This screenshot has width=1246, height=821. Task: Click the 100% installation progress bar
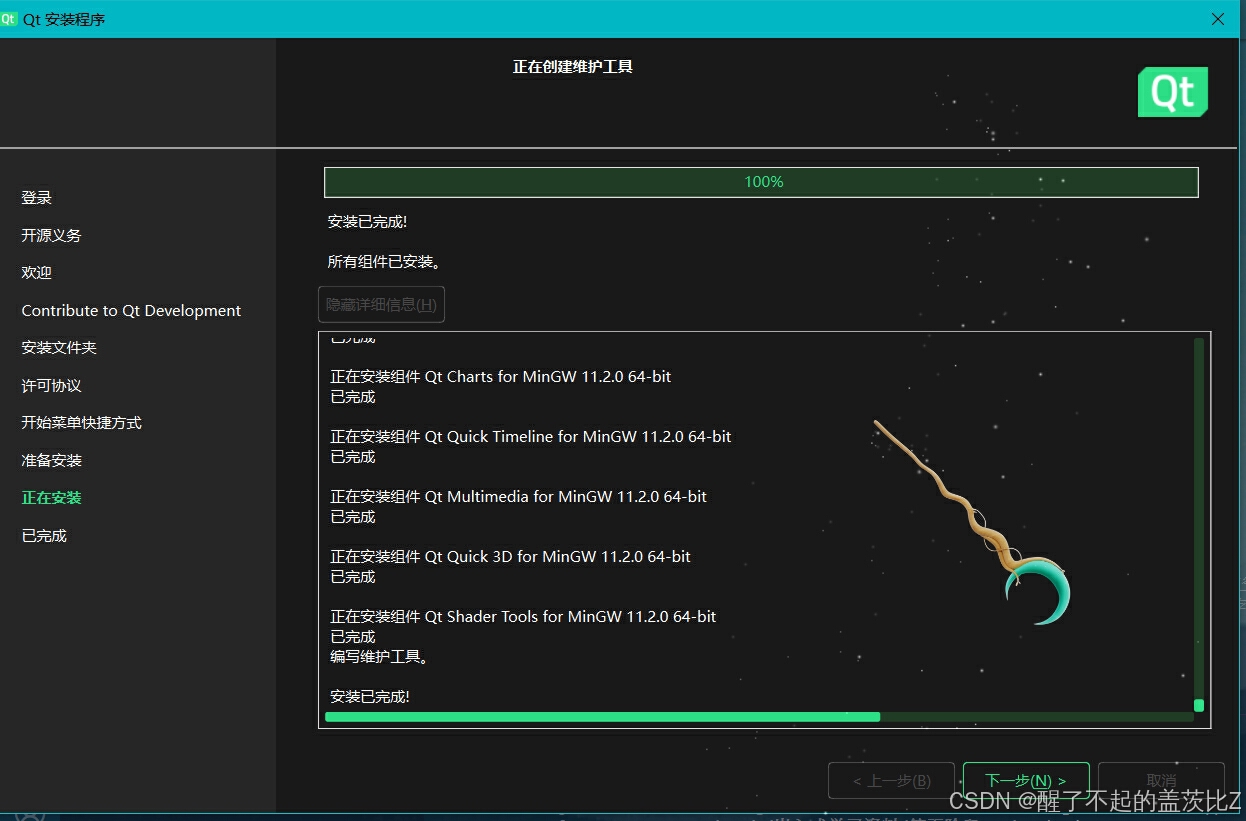[761, 182]
